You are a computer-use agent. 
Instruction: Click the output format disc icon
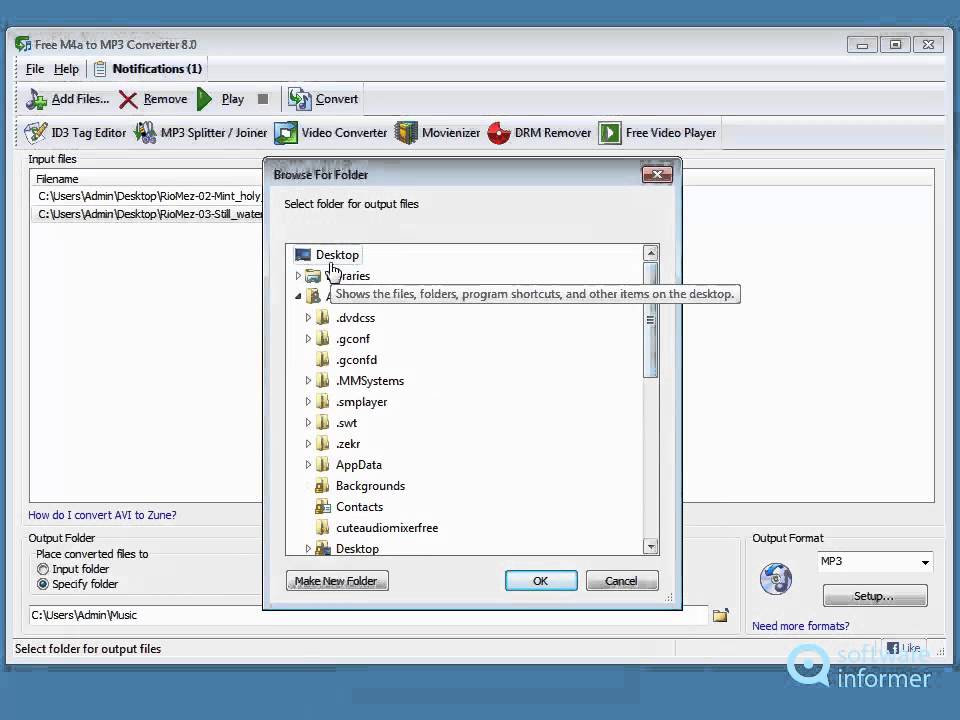pyautogui.click(x=776, y=579)
